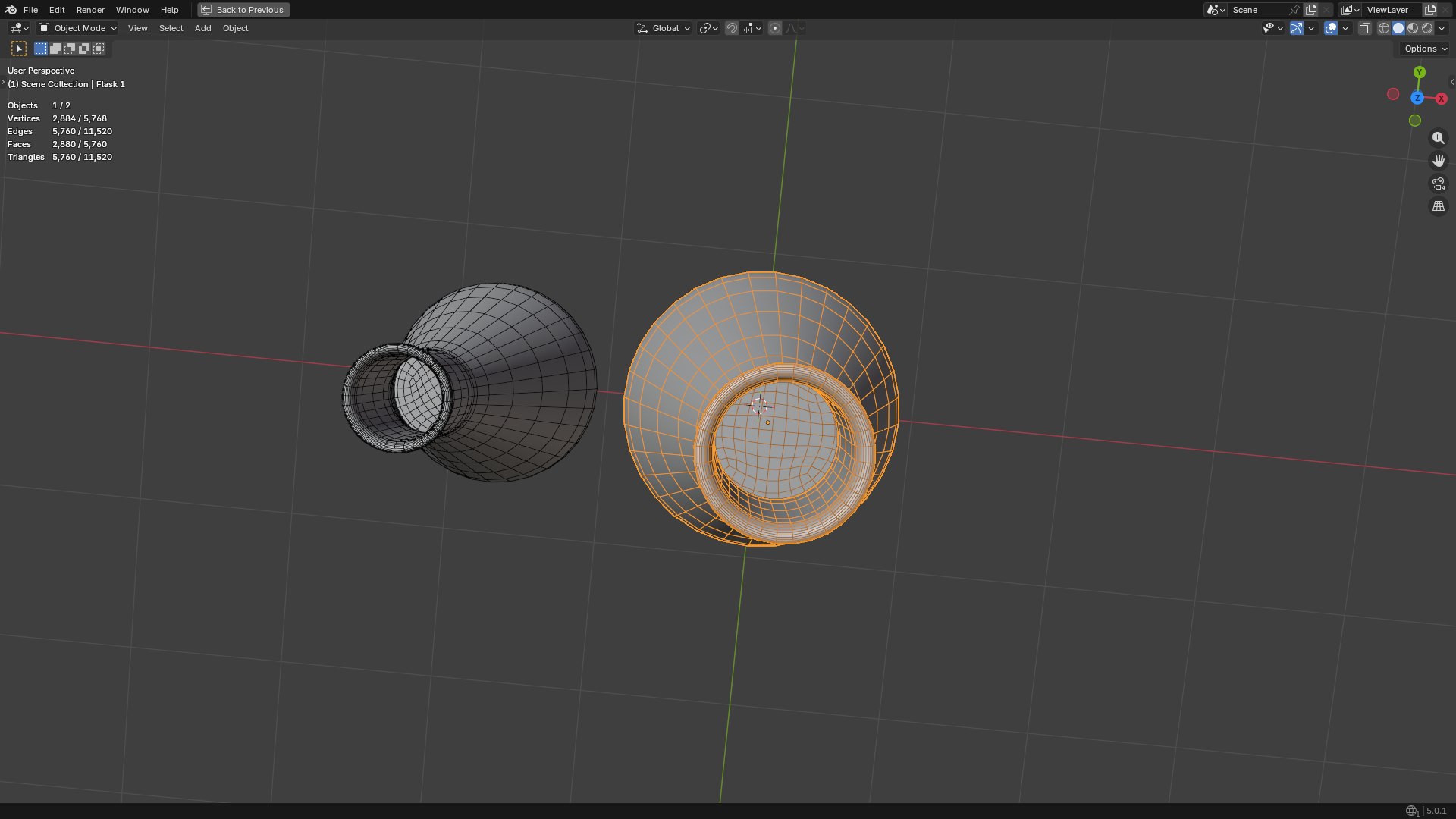Toggle proportional editing
This screenshot has height=819, width=1456.
[774, 28]
